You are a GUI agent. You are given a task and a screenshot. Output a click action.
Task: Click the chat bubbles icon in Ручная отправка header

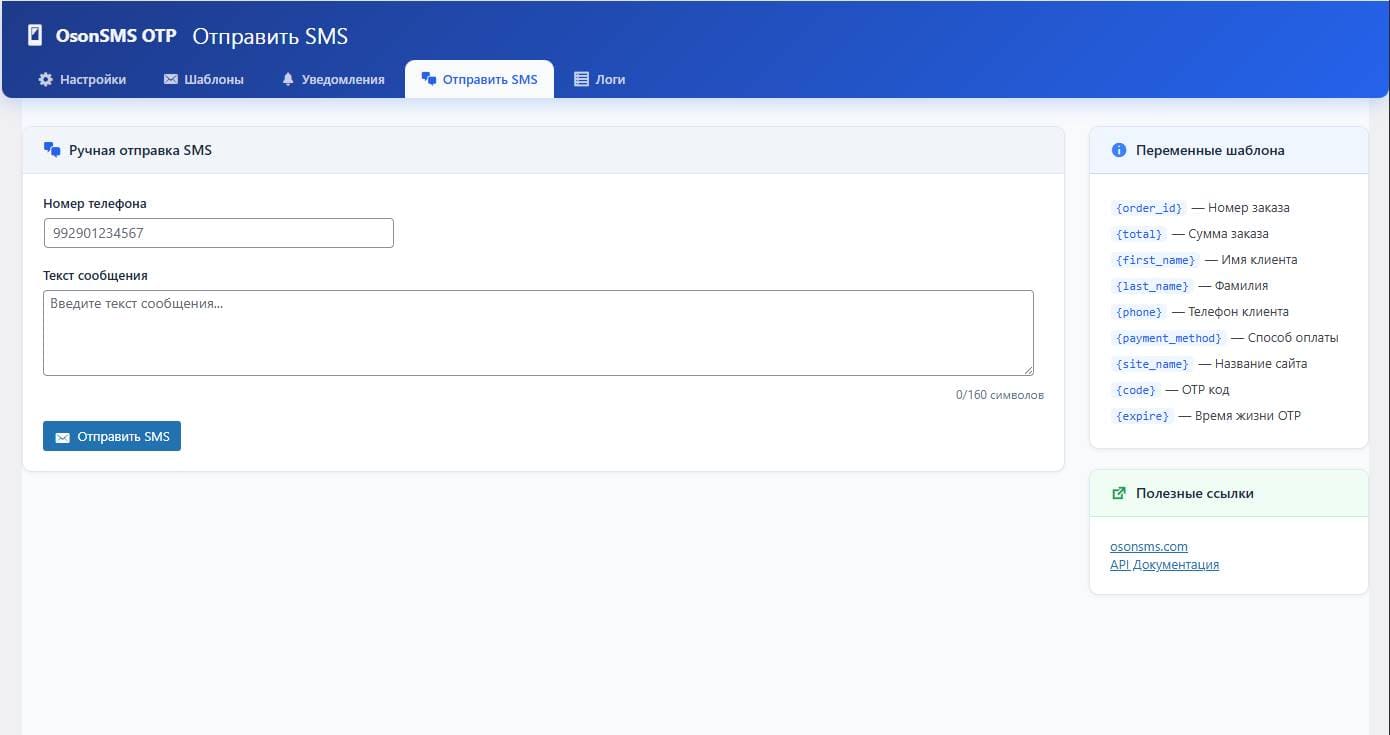[x=52, y=150]
